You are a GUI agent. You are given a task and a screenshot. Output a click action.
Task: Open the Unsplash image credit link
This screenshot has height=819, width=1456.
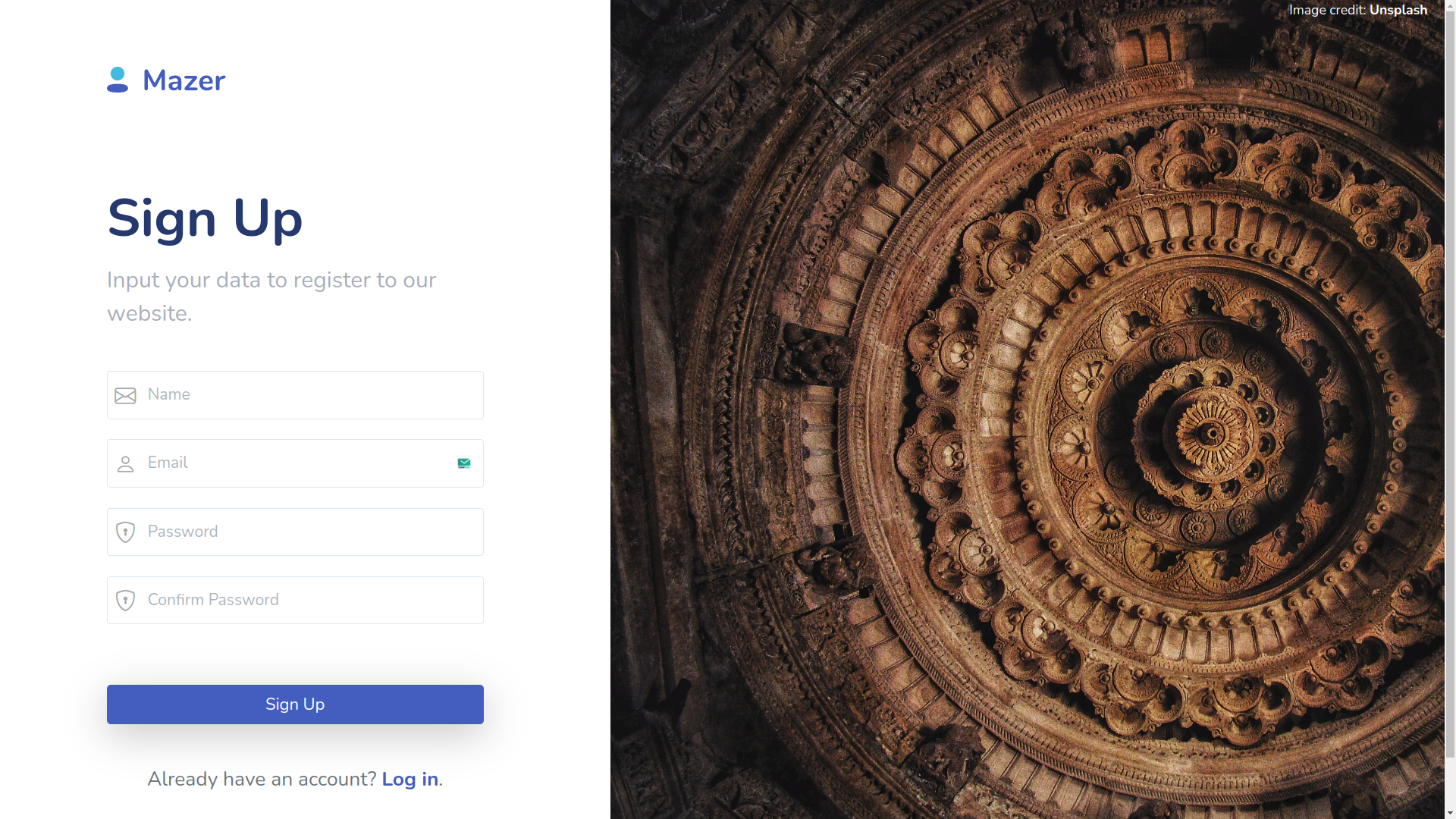[x=1398, y=11]
